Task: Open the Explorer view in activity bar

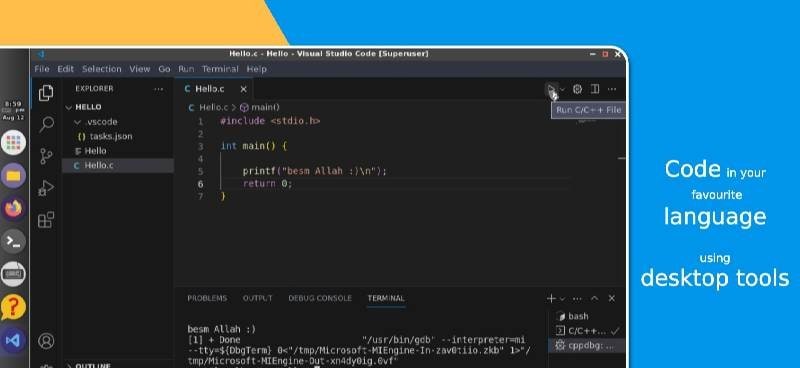Action: tap(46, 93)
